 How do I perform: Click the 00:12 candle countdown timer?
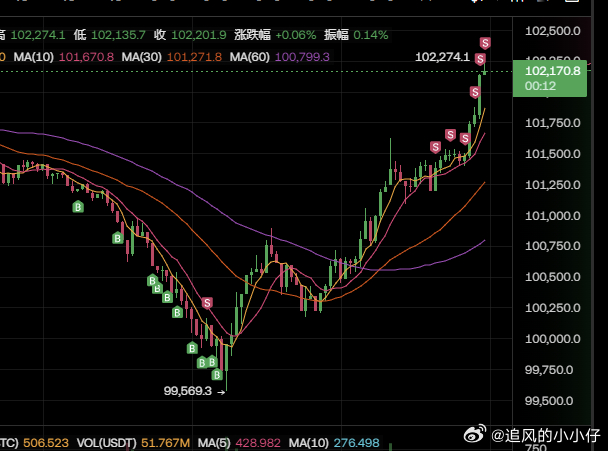pyautogui.click(x=540, y=86)
